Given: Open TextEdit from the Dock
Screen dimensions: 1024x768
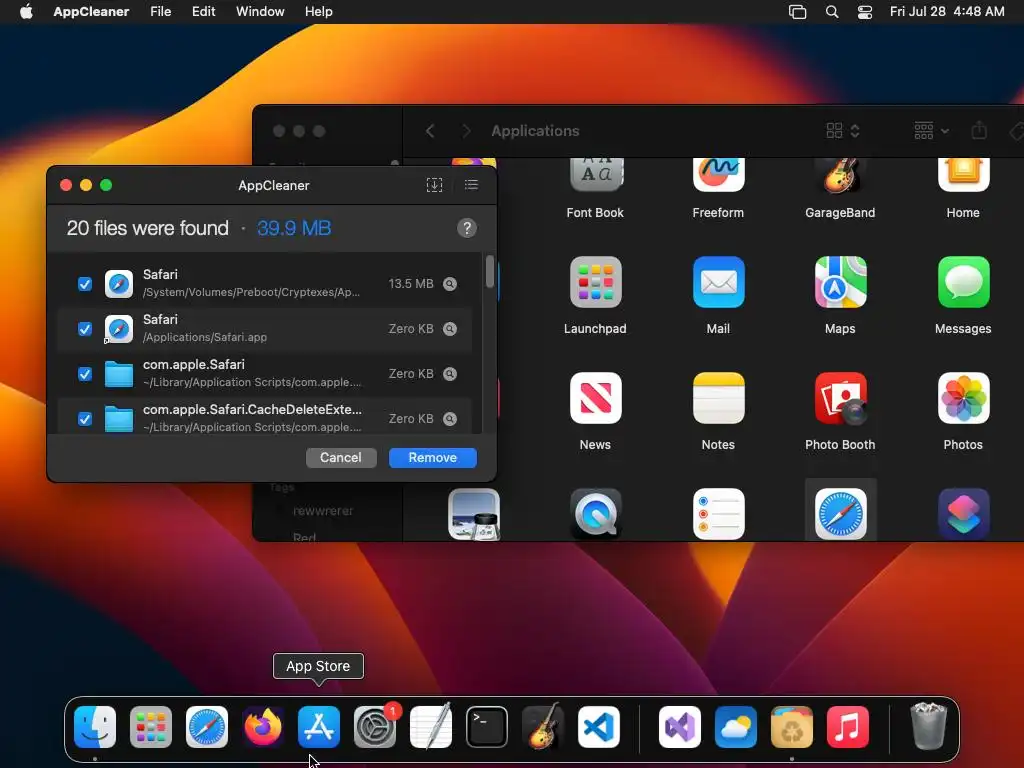Looking at the screenshot, I should coord(431,727).
